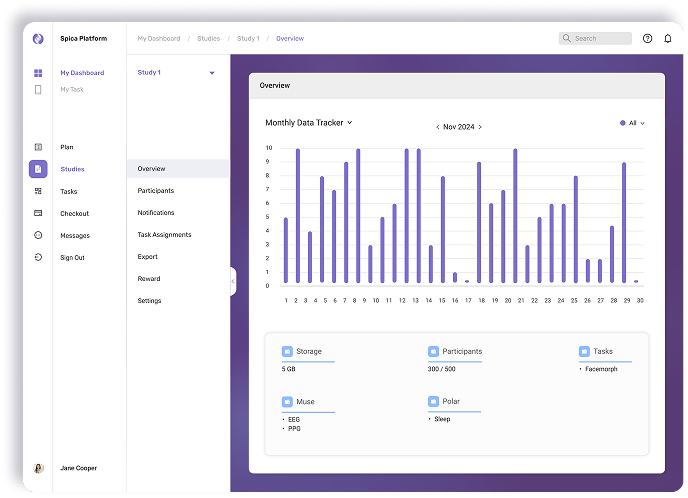
Task: Click Studies breadcrumb link
Action: pos(208,39)
